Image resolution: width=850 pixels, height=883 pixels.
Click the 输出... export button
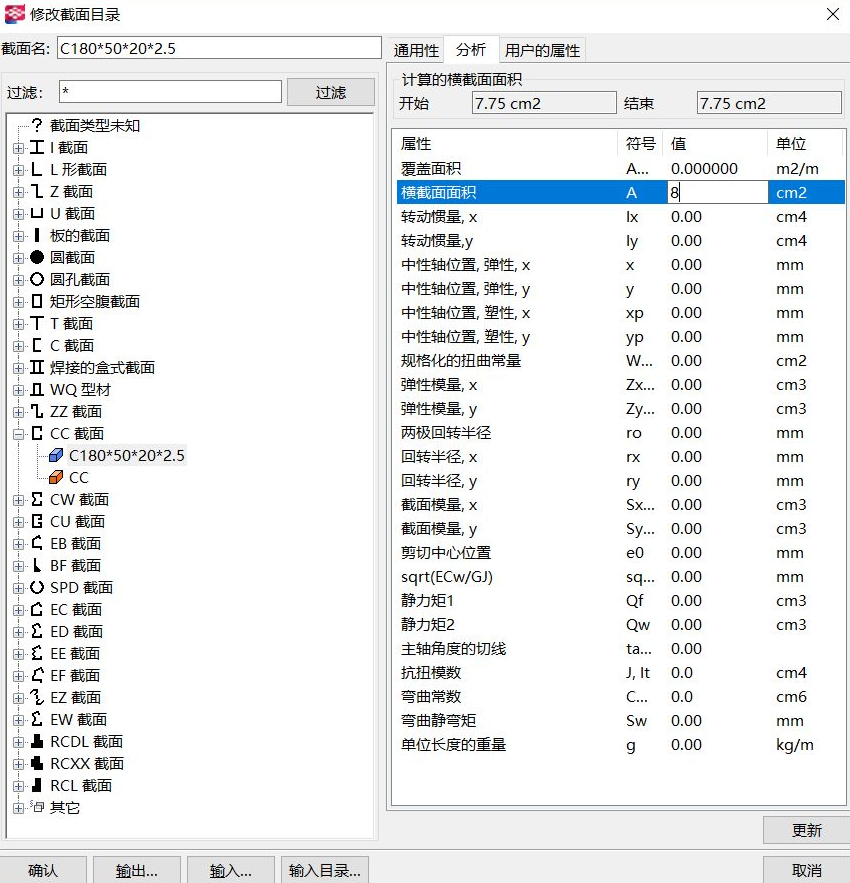point(137,870)
